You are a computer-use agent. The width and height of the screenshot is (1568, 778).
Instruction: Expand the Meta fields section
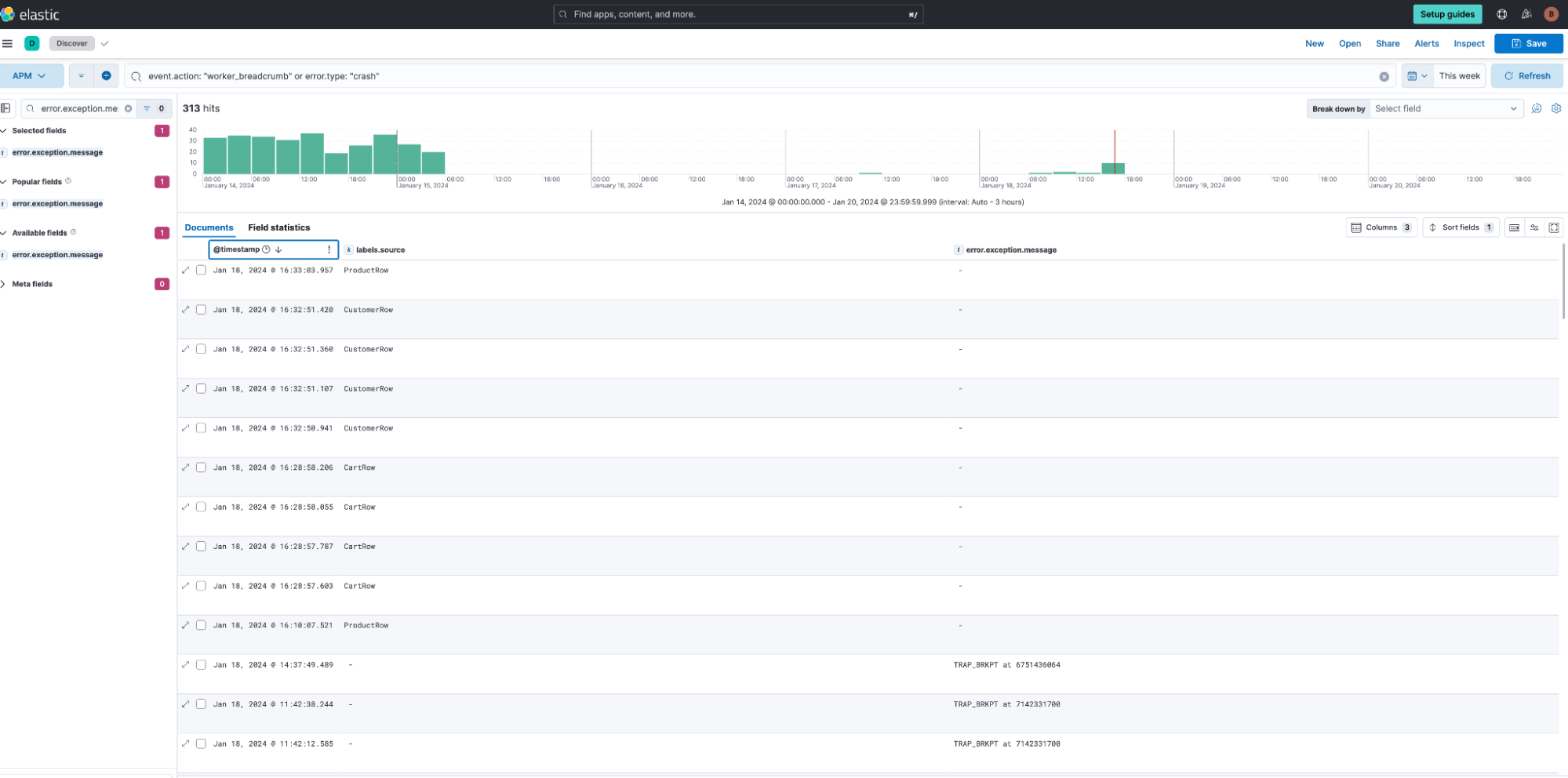click(32, 284)
